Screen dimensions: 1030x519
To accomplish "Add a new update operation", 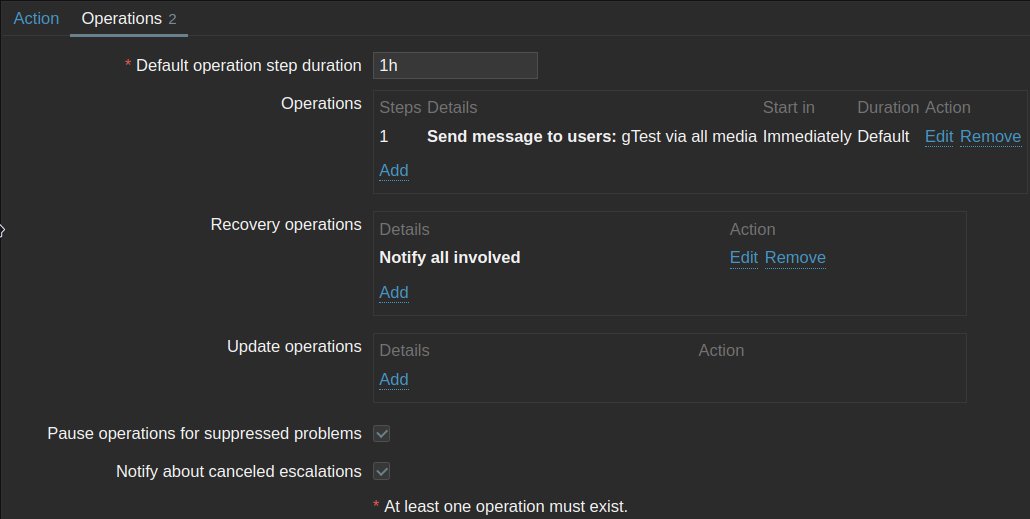I will click(x=394, y=380).
